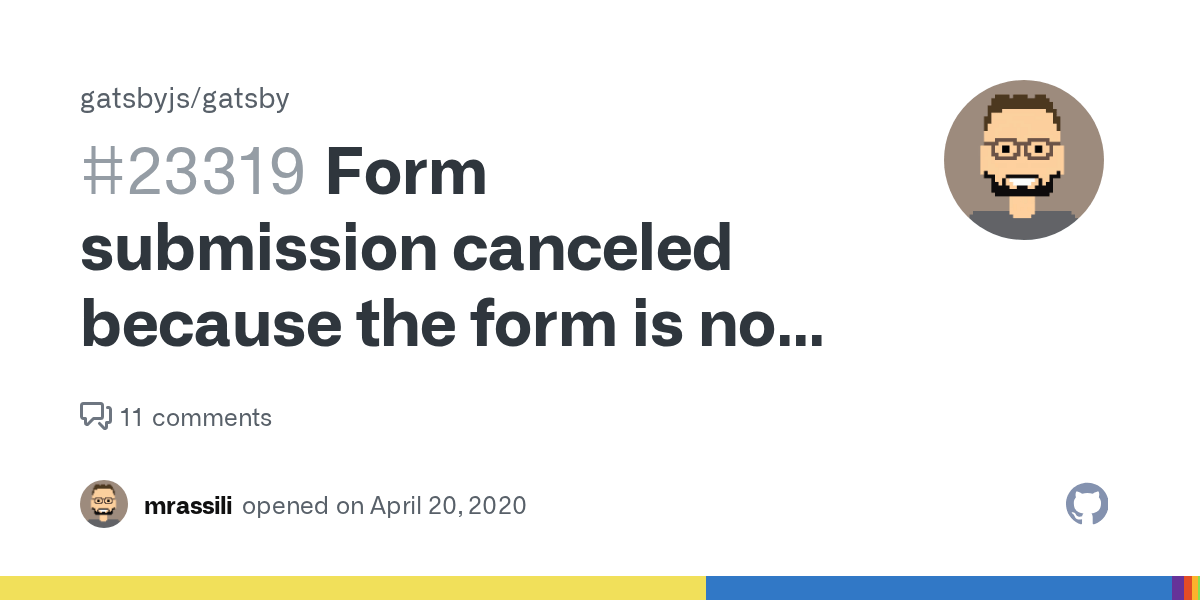Click the word 'Form' after issue number
This screenshot has height=600, width=1200.
(406, 172)
